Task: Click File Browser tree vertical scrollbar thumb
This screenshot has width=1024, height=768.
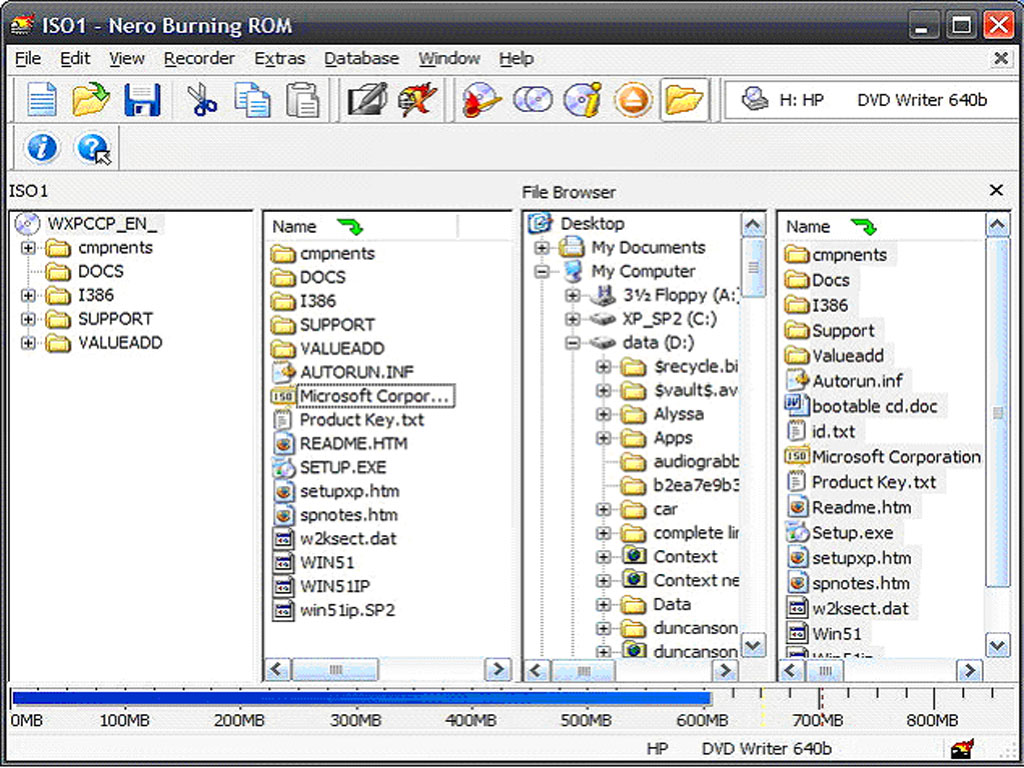Action: pyautogui.click(x=753, y=268)
